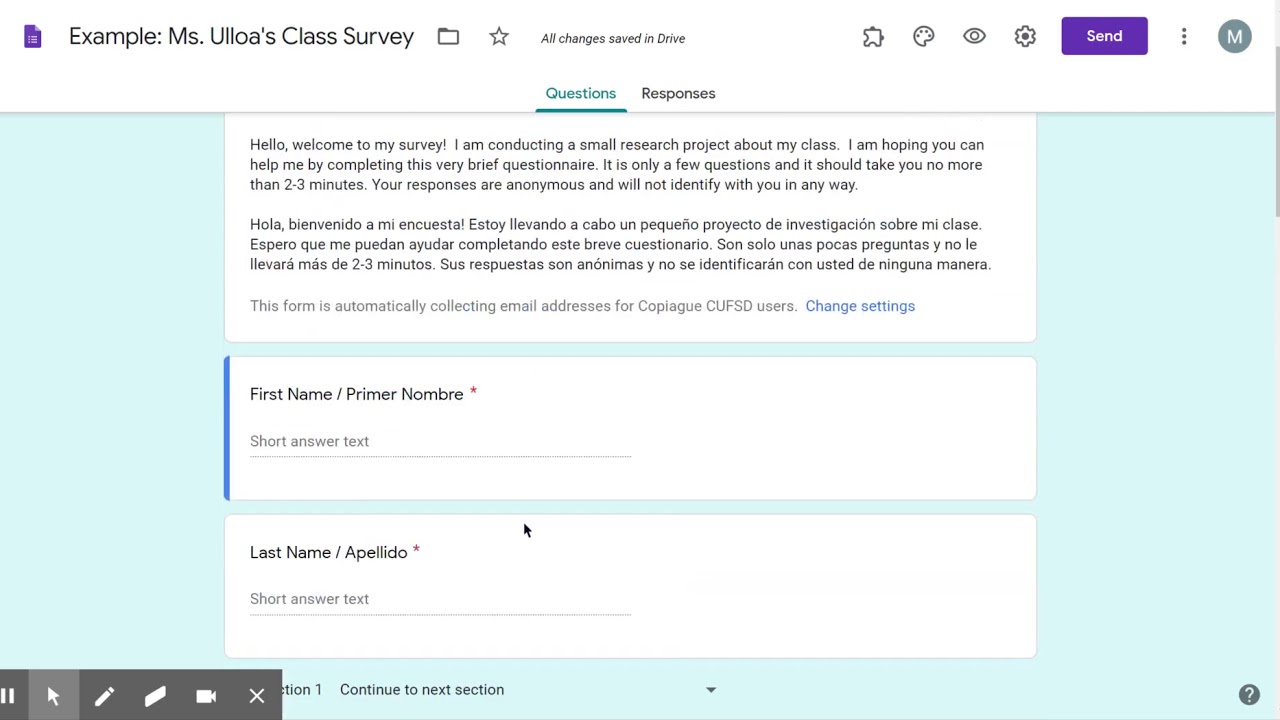1280x720 pixels.
Task: Star this form
Action: (499, 37)
